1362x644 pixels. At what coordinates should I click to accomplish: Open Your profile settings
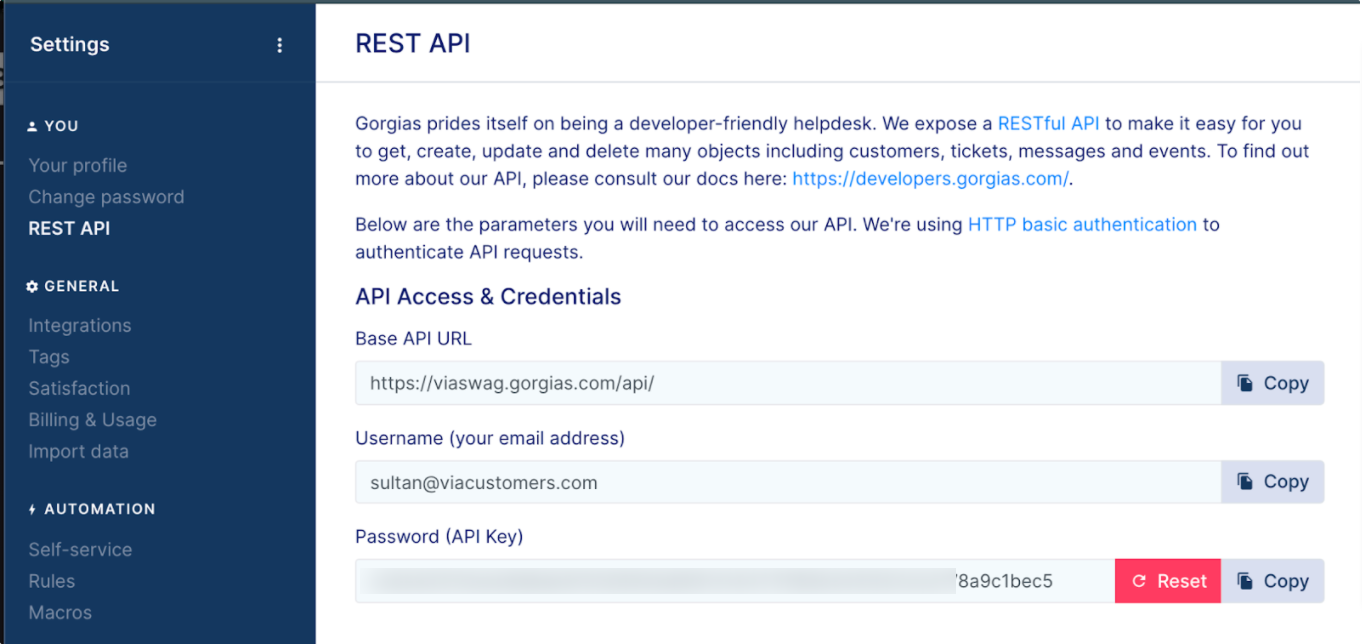pyautogui.click(x=78, y=165)
